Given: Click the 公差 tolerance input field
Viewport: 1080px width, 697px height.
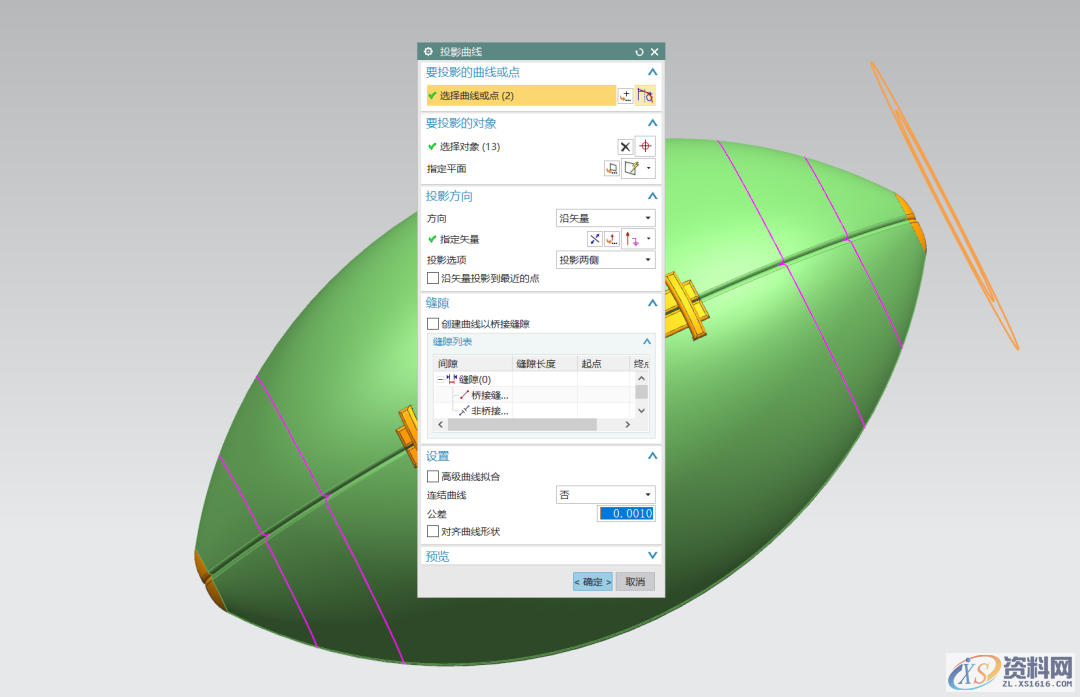Looking at the screenshot, I should pyautogui.click(x=626, y=514).
